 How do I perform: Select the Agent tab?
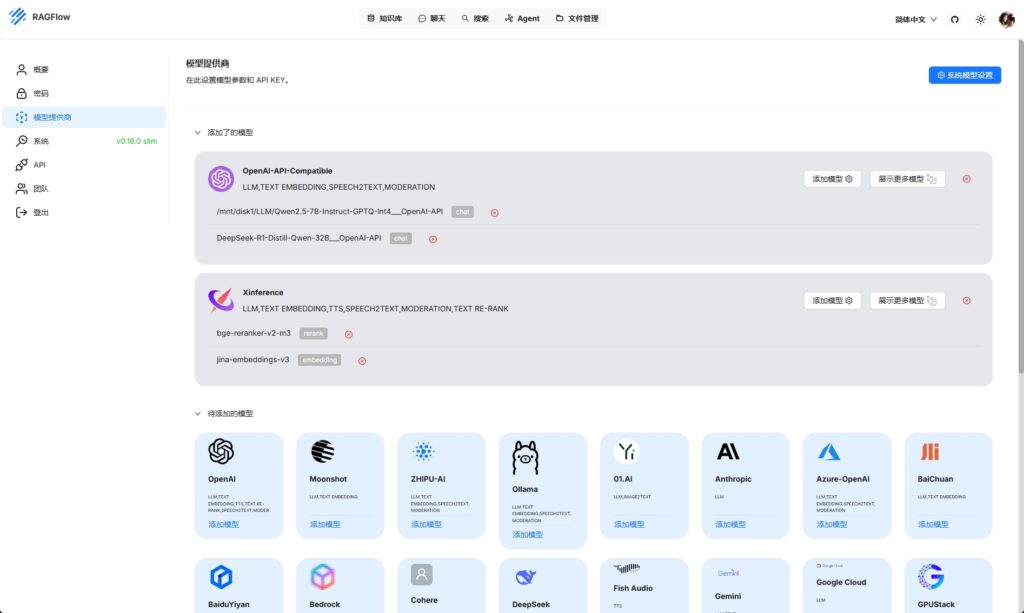tap(522, 18)
